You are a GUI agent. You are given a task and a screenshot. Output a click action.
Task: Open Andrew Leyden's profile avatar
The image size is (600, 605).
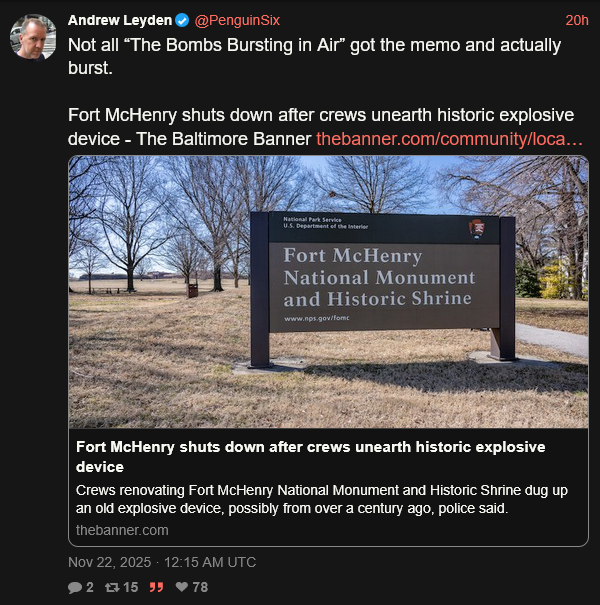pyautogui.click(x=33, y=37)
